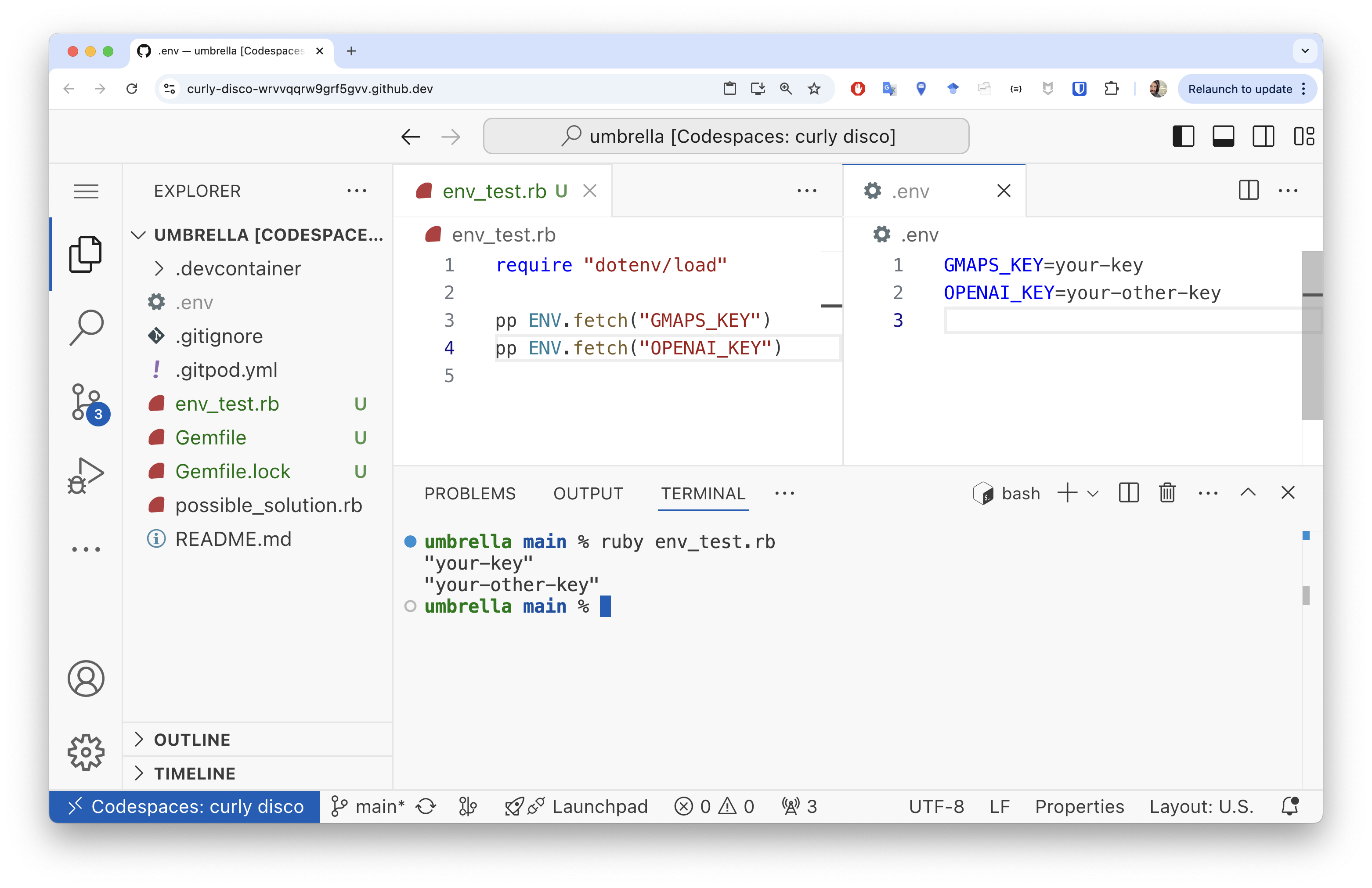Toggle the bottom panel visibility

1223,136
